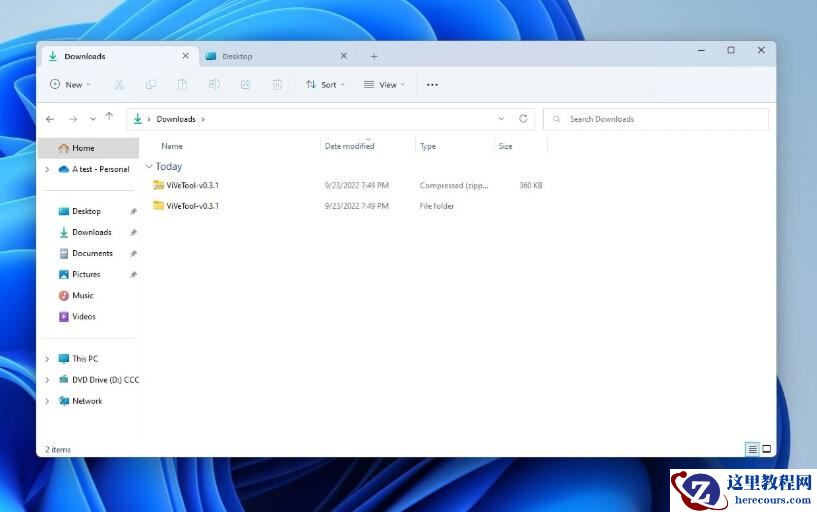Click the 360 KB size value
817x512 pixels.
click(530, 185)
